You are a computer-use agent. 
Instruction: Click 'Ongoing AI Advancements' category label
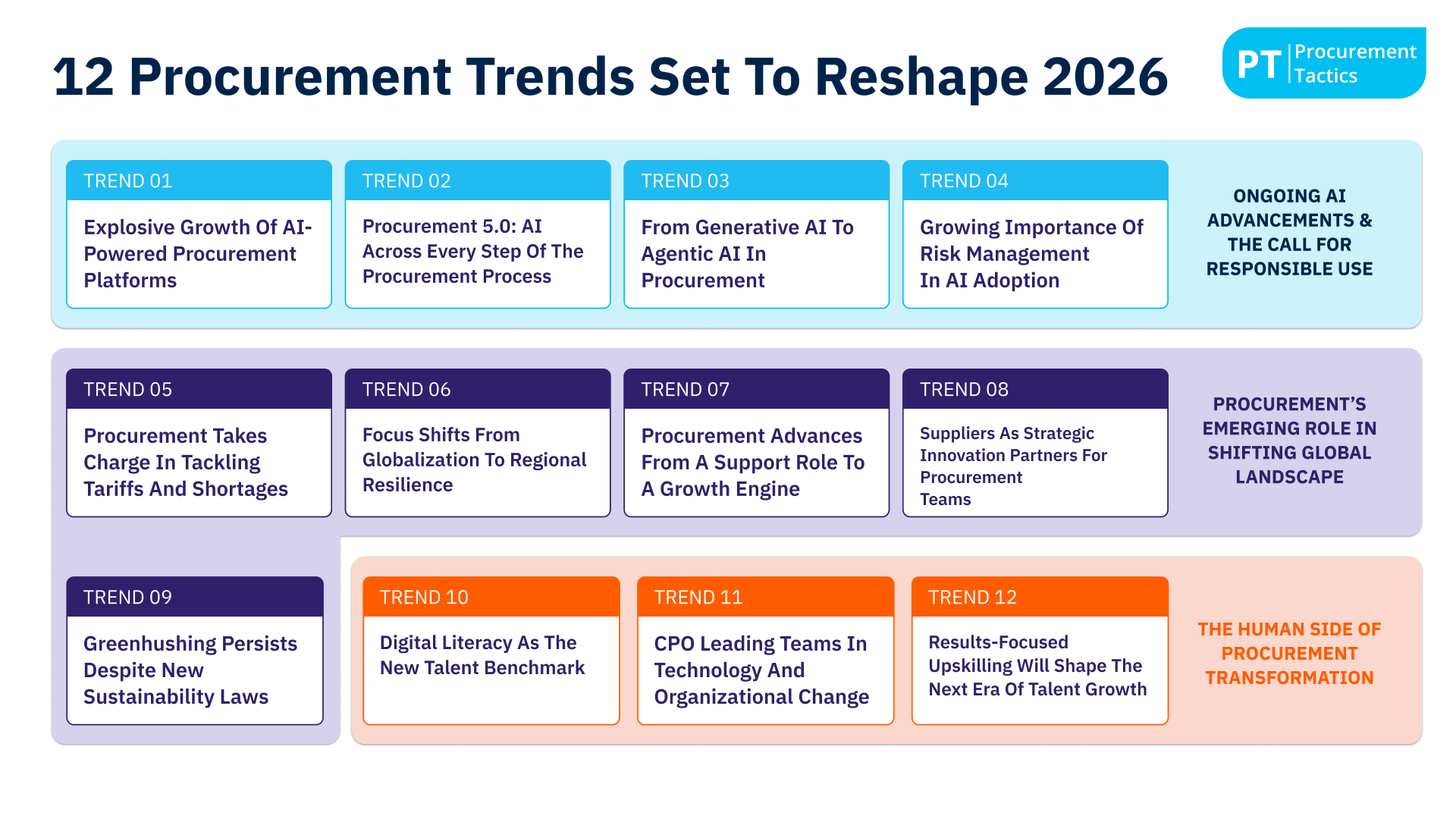point(1289,233)
